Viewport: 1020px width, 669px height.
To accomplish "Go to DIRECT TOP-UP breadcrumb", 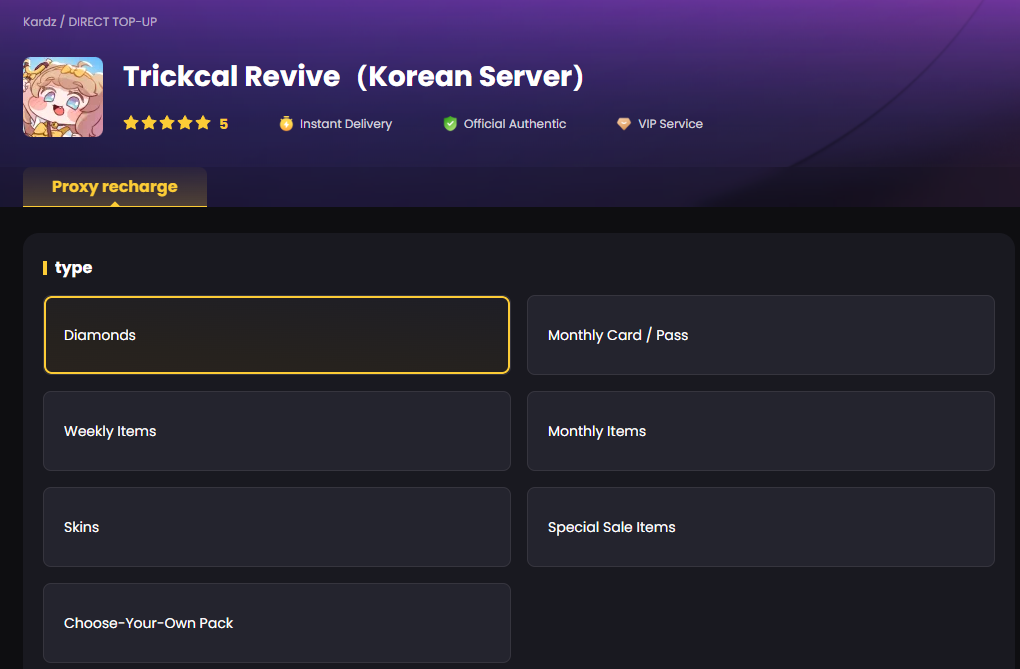I will point(113,21).
